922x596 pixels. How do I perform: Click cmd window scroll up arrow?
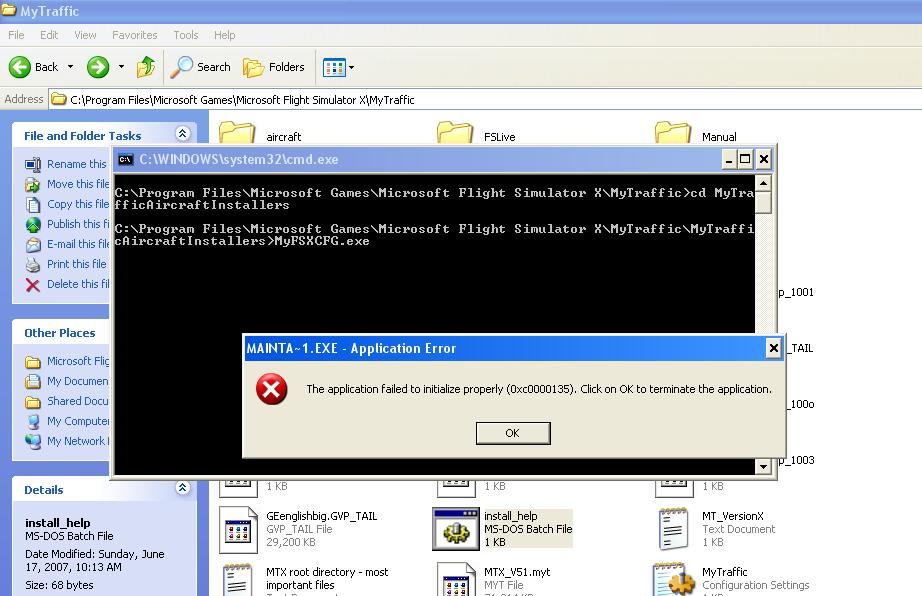pos(763,183)
